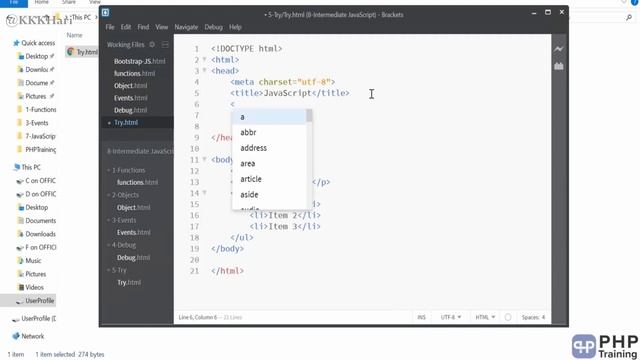640x360 pixels.
Task: Open the Debug menu
Action: click(x=213, y=27)
